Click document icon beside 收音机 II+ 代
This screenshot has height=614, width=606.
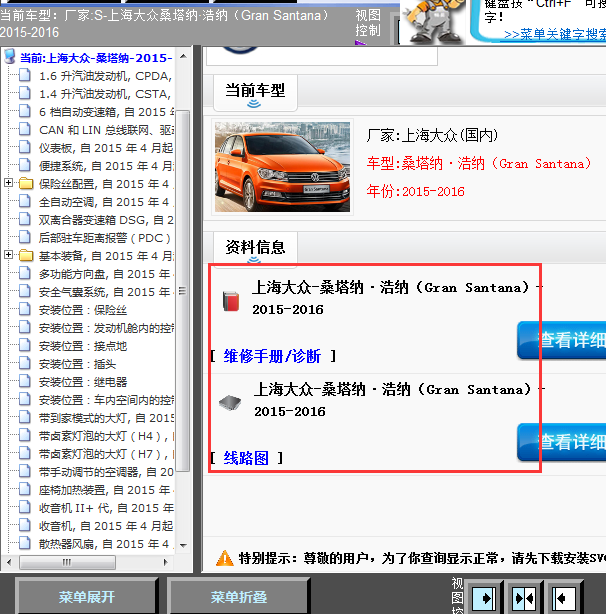coord(25,507)
